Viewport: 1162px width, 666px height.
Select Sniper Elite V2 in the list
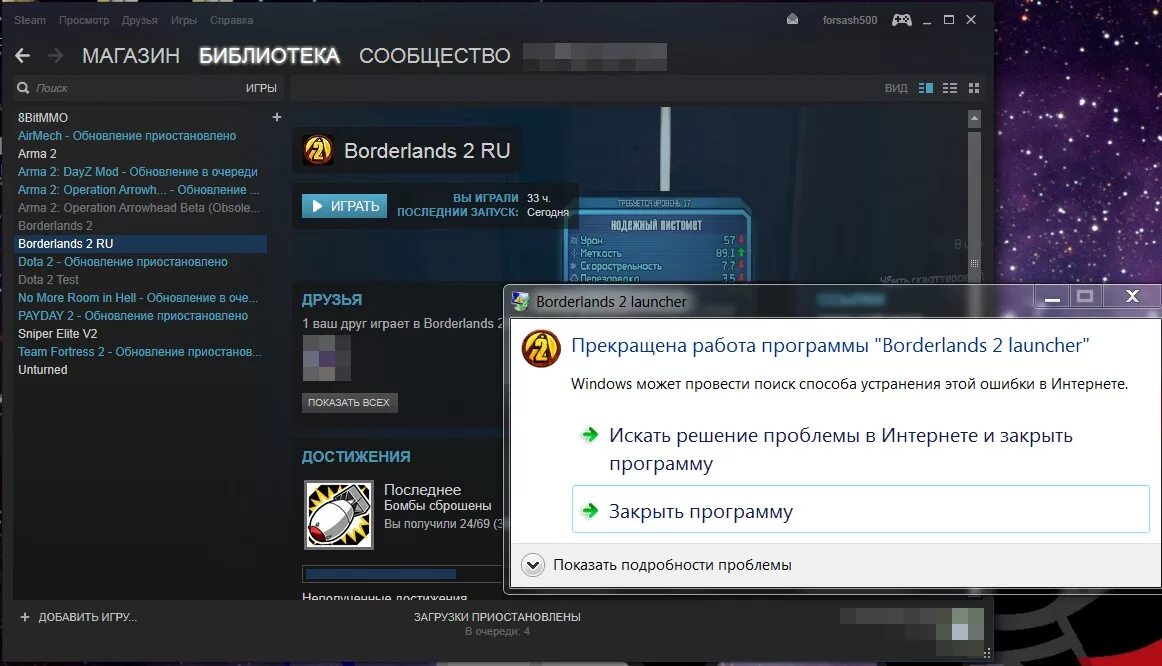[x=58, y=333]
